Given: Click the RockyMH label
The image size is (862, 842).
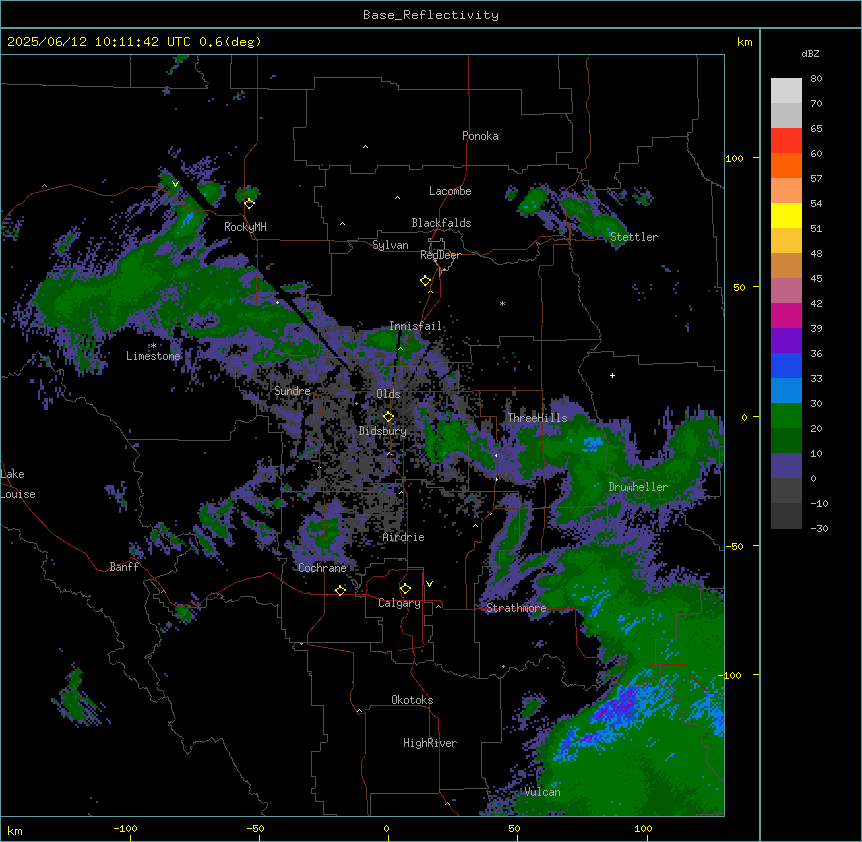Looking at the screenshot, I should click(x=245, y=226).
